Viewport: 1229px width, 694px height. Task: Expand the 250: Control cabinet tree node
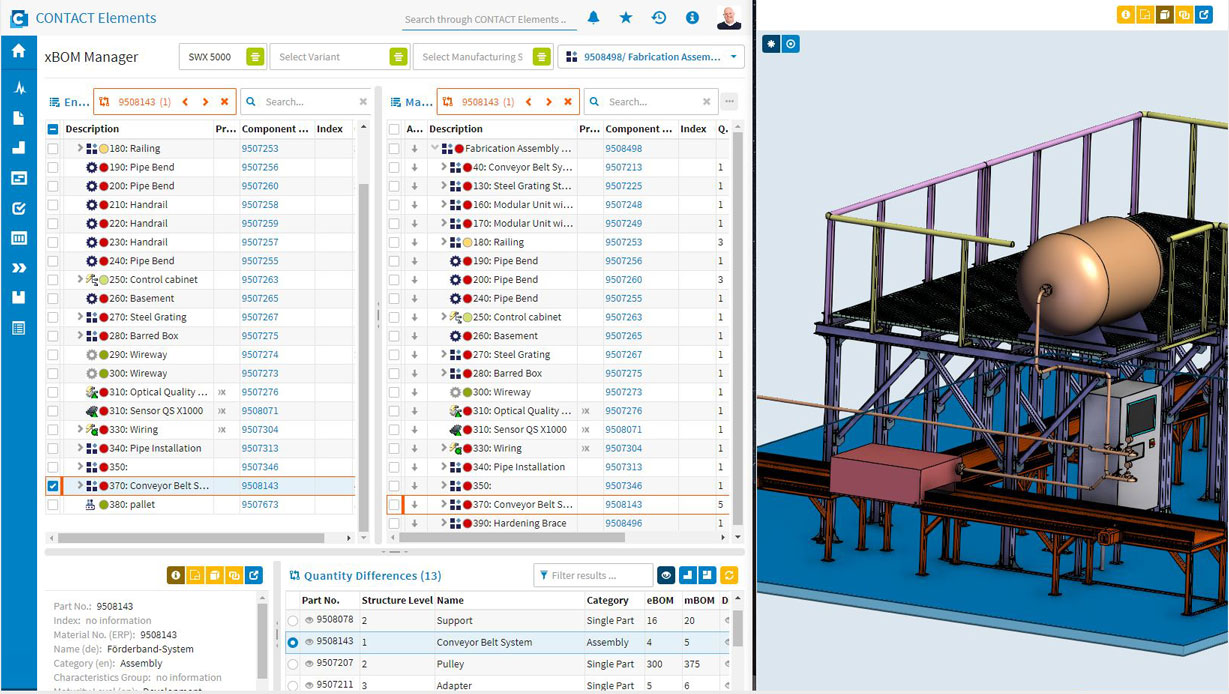tap(80, 280)
